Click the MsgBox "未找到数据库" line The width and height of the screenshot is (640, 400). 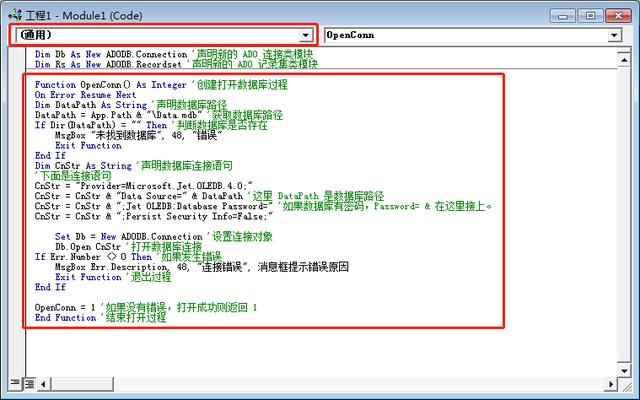click(x=139, y=136)
